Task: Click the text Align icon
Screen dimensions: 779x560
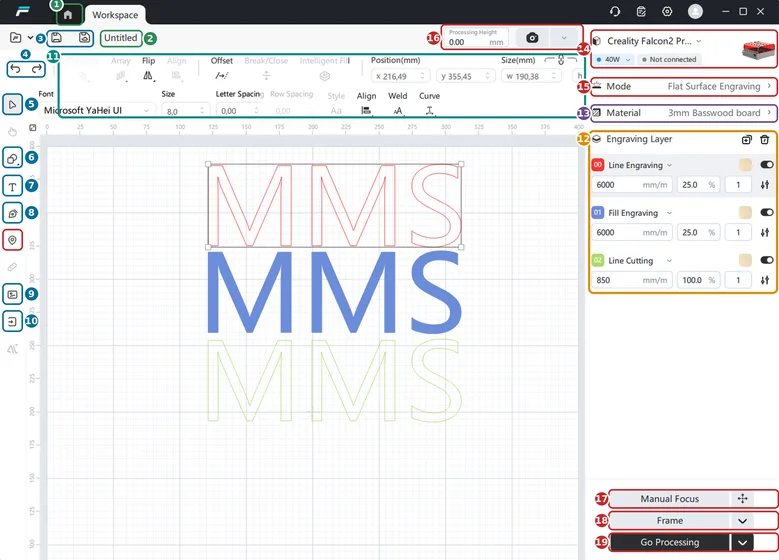Action: pos(366,110)
